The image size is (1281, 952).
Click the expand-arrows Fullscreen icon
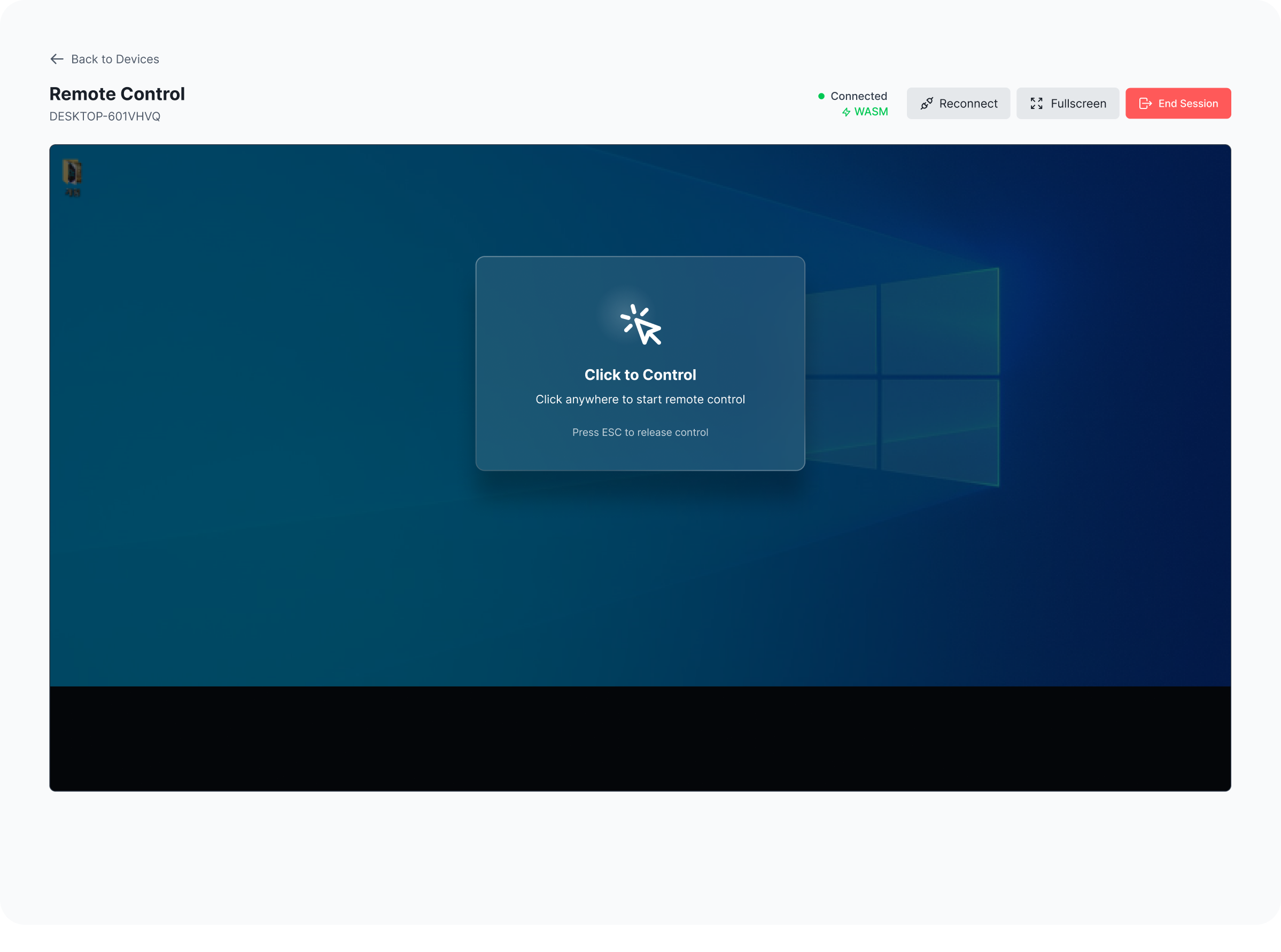click(x=1036, y=103)
